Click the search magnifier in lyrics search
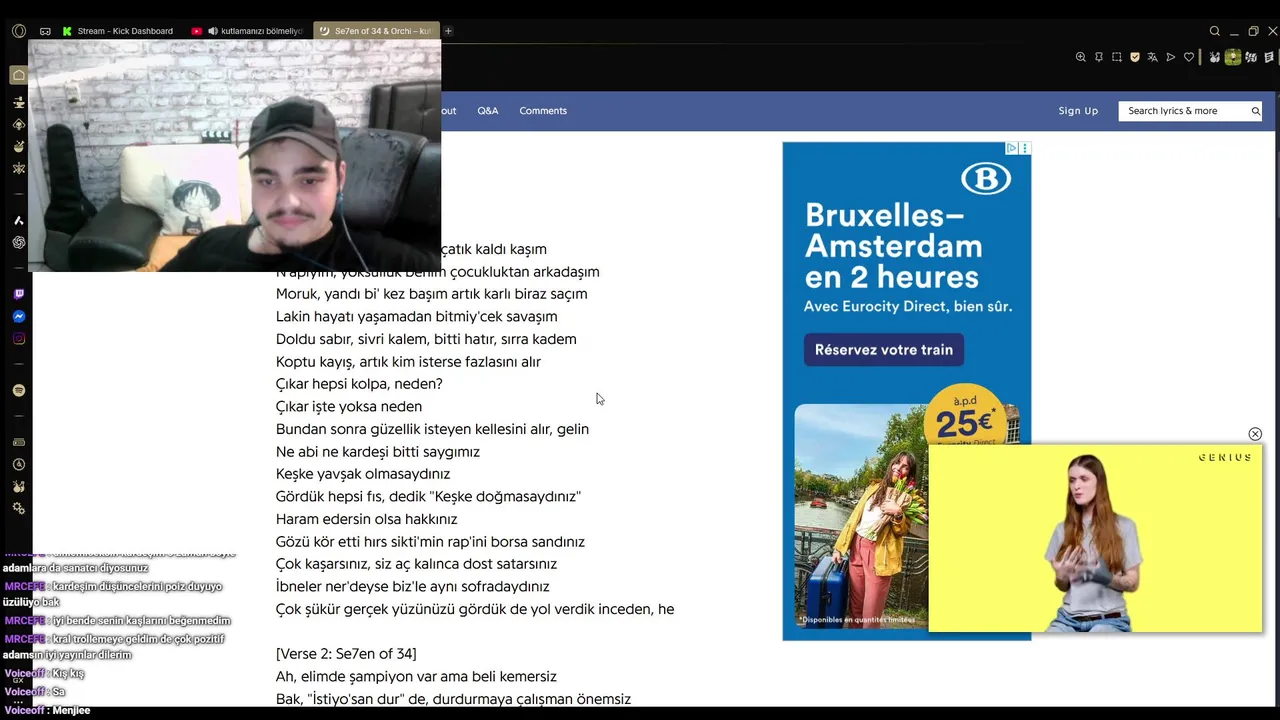1280x720 pixels. point(1255,111)
